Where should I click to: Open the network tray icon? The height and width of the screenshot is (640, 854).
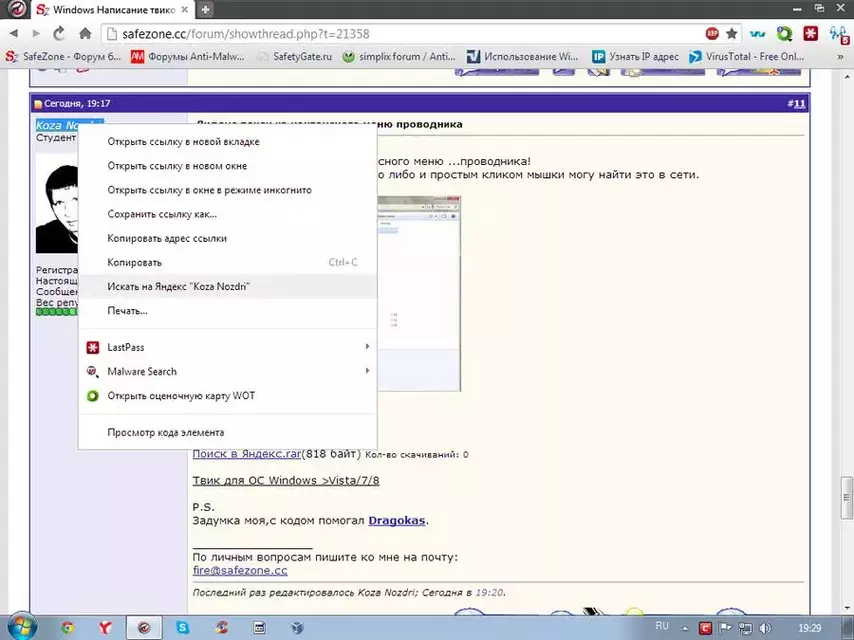pyautogui.click(x=745, y=629)
